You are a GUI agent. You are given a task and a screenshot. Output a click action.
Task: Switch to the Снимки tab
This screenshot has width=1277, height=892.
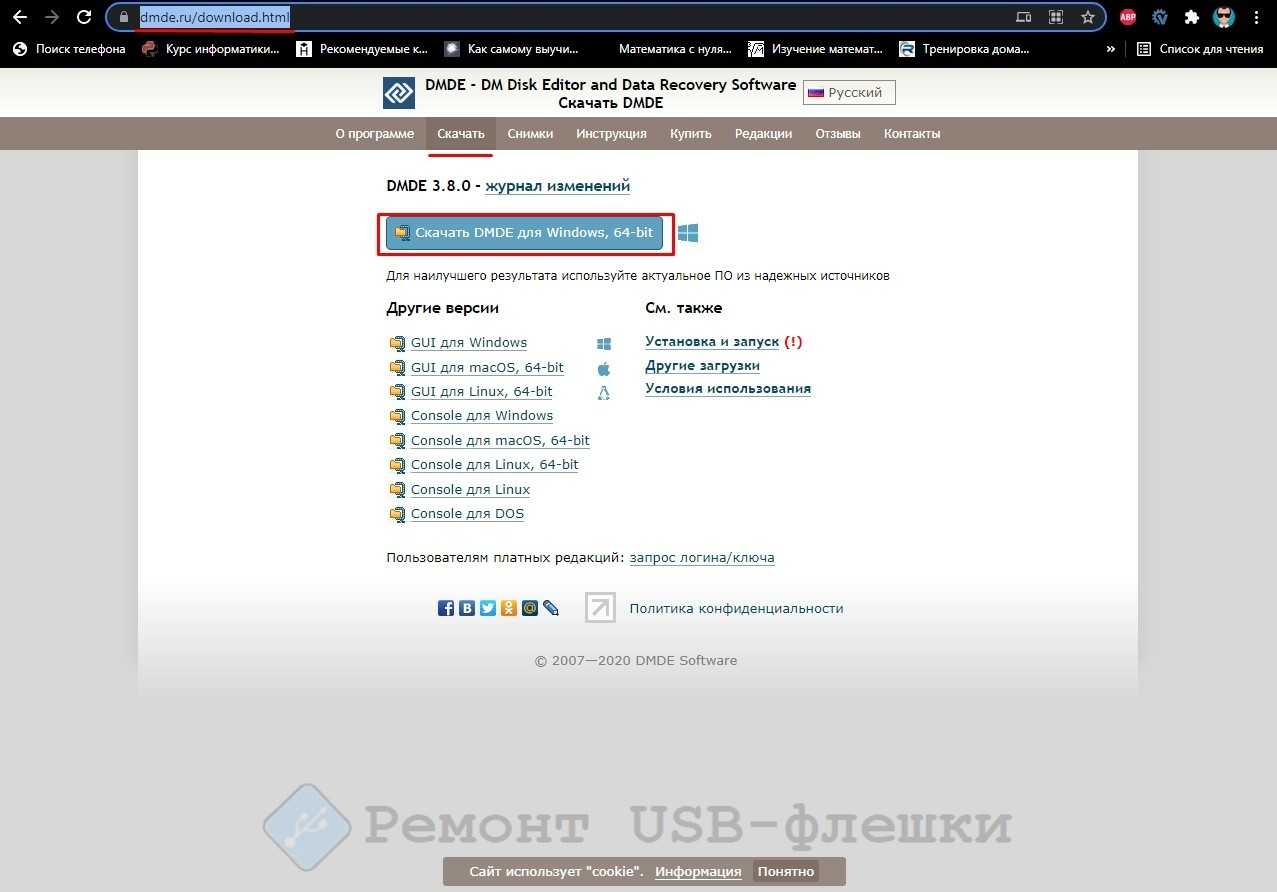(531, 133)
